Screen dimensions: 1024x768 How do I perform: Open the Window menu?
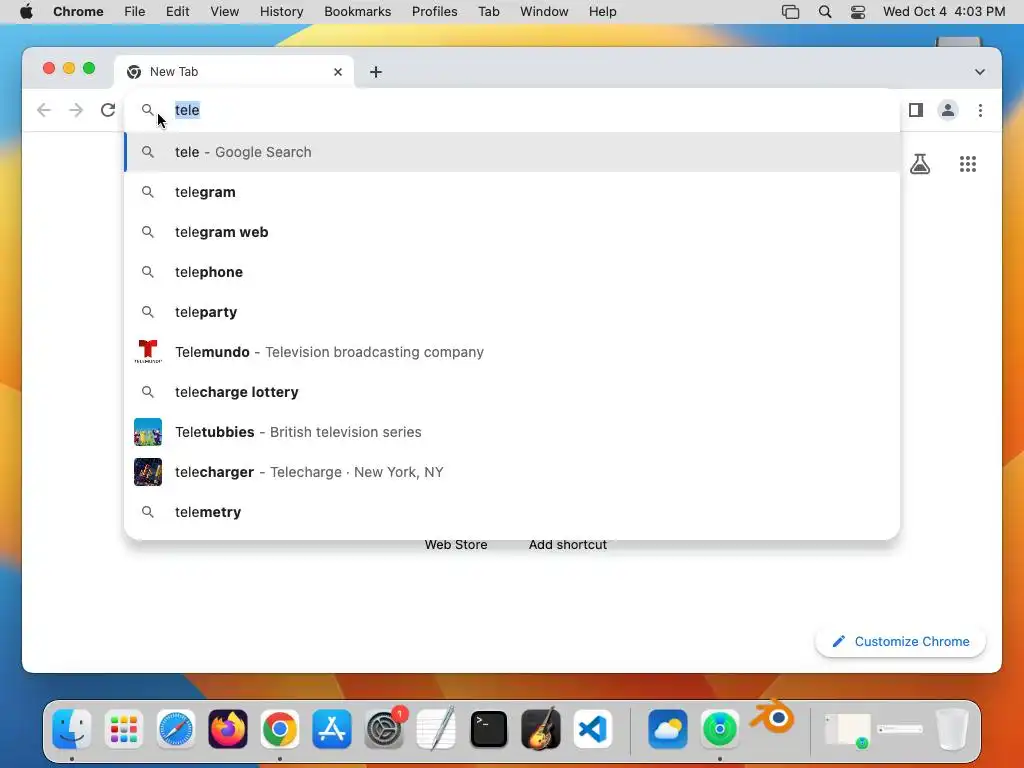[x=544, y=12]
